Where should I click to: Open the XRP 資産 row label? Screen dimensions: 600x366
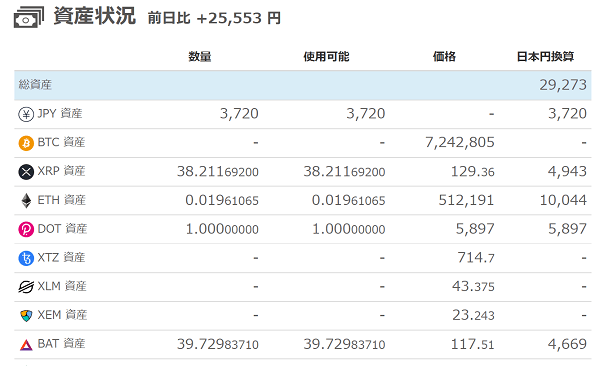click(x=61, y=171)
